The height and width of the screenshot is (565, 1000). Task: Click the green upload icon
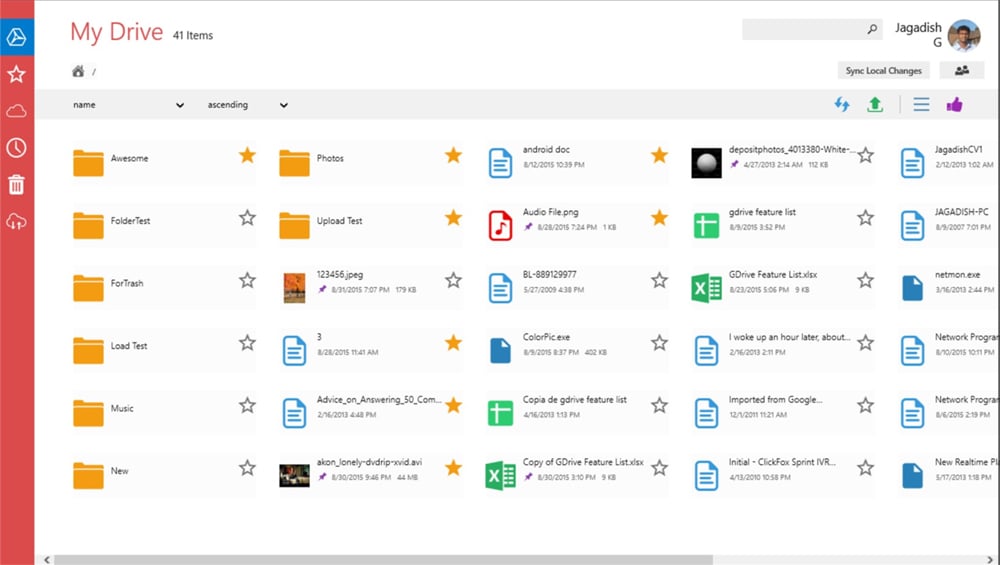click(x=875, y=104)
